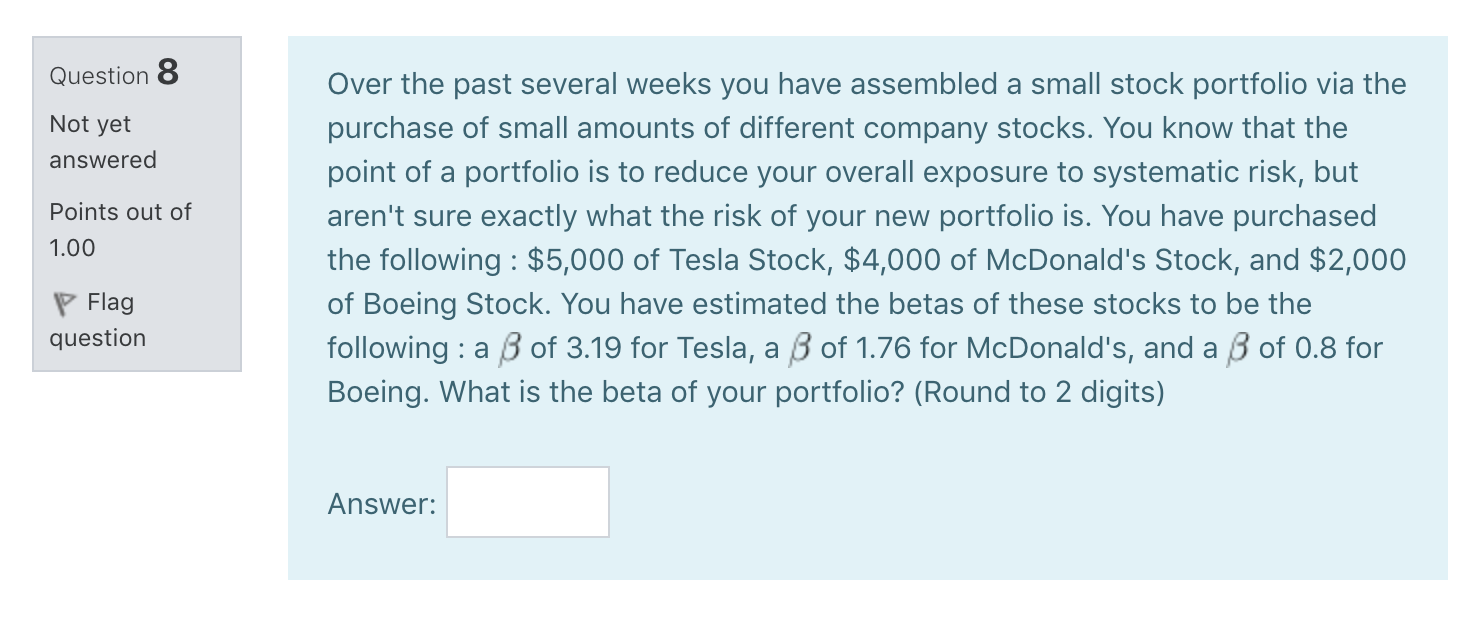This screenshot has width=1474, height=620.
Task: Click the beta symbol before 3.19
Action: (510, 348)
